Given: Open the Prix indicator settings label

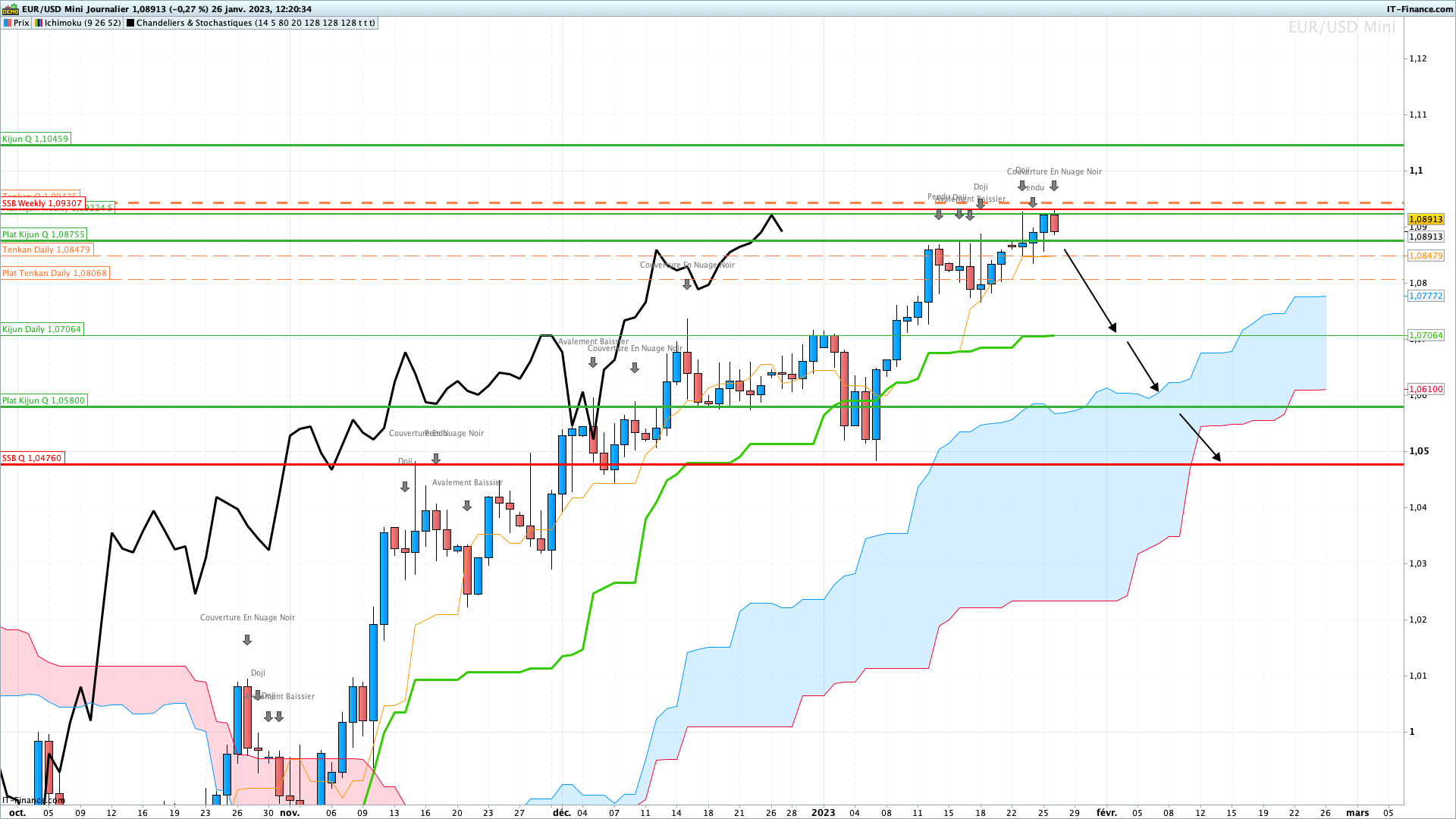Looking at the screenshot, I should [21, 23].
